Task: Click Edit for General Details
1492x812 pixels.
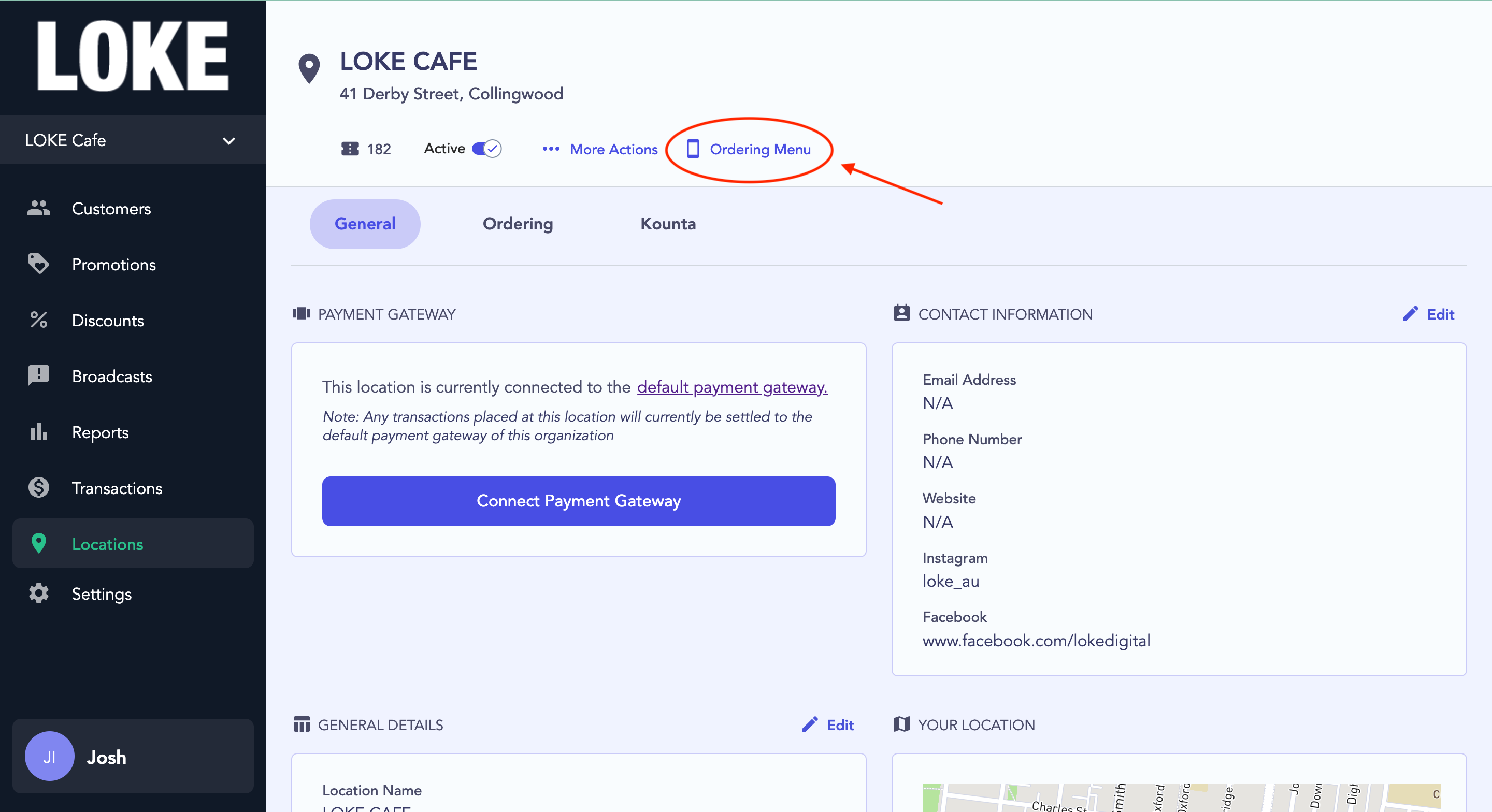Action: pos(828,724)
